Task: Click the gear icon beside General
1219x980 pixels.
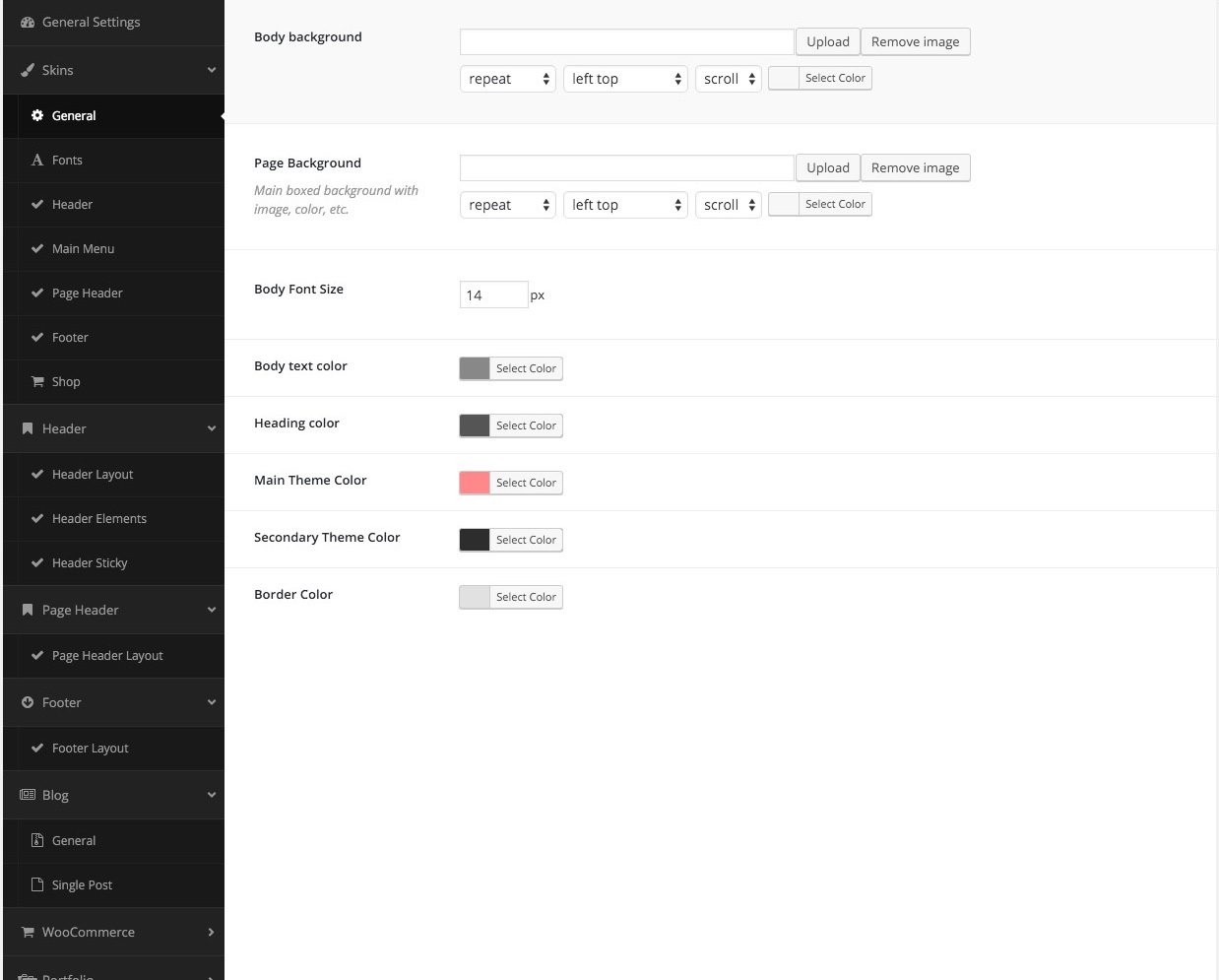Action: pyautogui.click(x=37, y=115)
